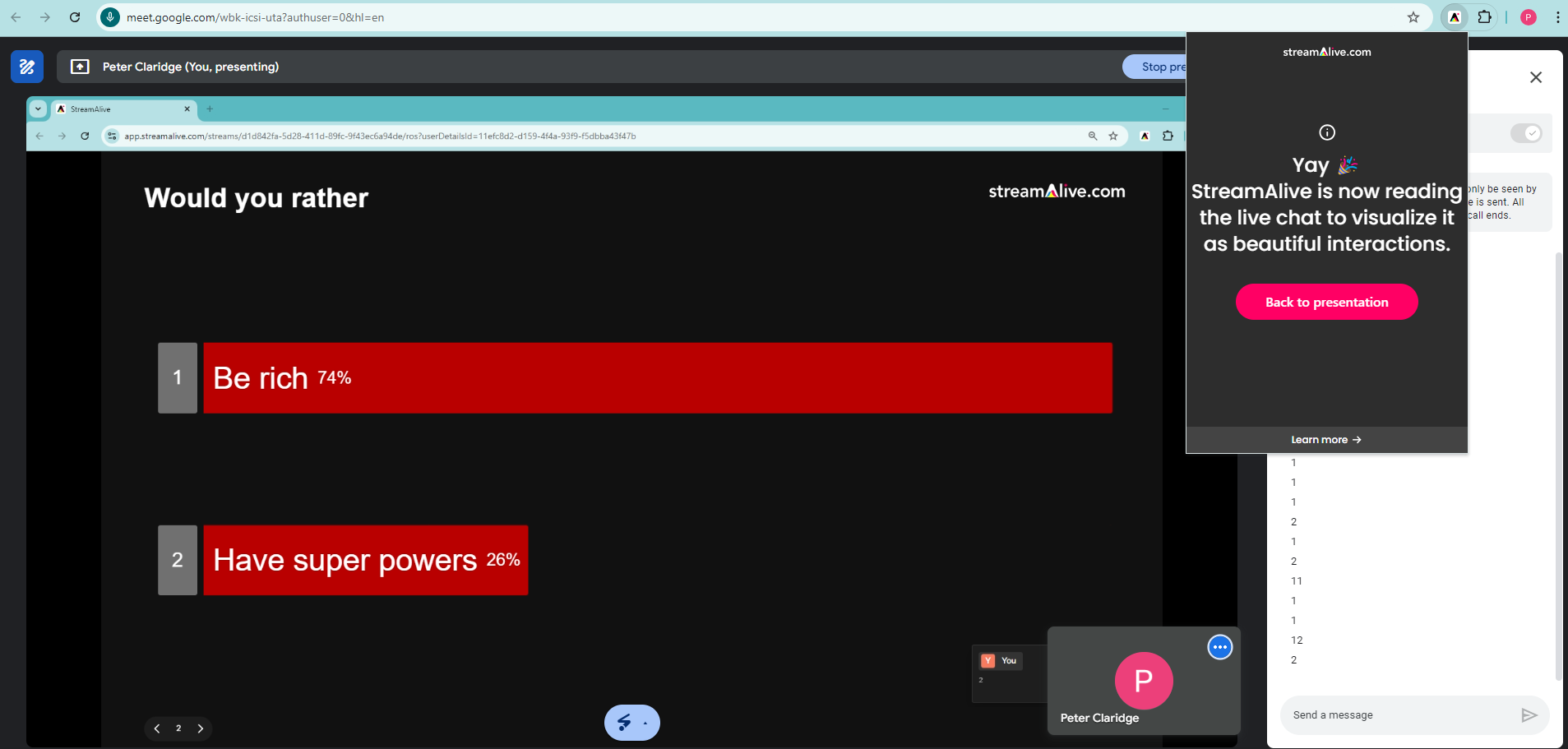
Task: Click the StreamAlive extension icon in shared browser
Action: (x=1145, y=136)
